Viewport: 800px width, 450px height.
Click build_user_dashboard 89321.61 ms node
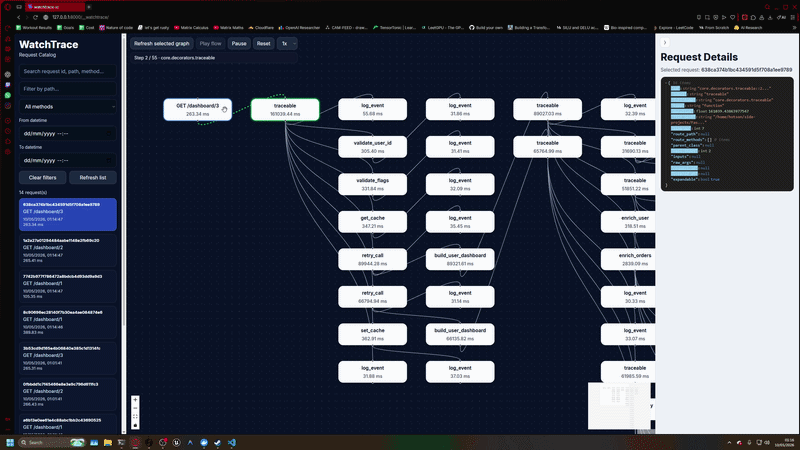pyautogui.click(x=460, y=259)
